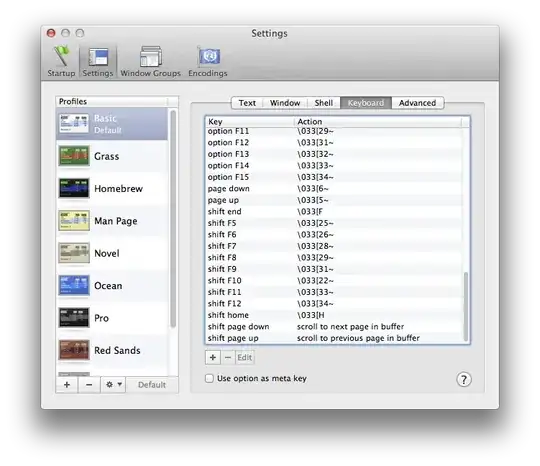Switch to the Text tab

pos(247,103)
